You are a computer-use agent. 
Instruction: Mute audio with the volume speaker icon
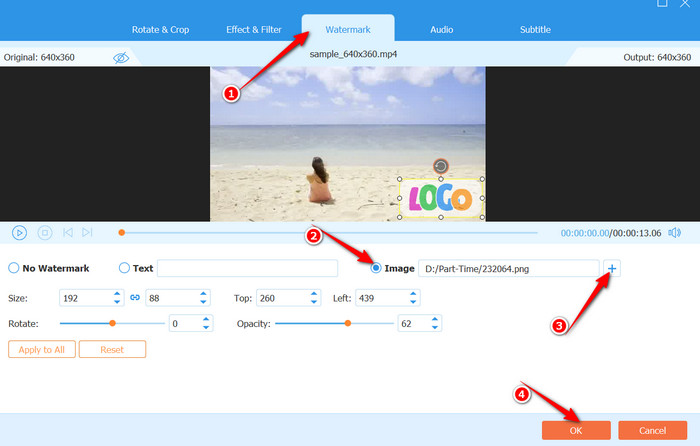click(x=674, y=232)
